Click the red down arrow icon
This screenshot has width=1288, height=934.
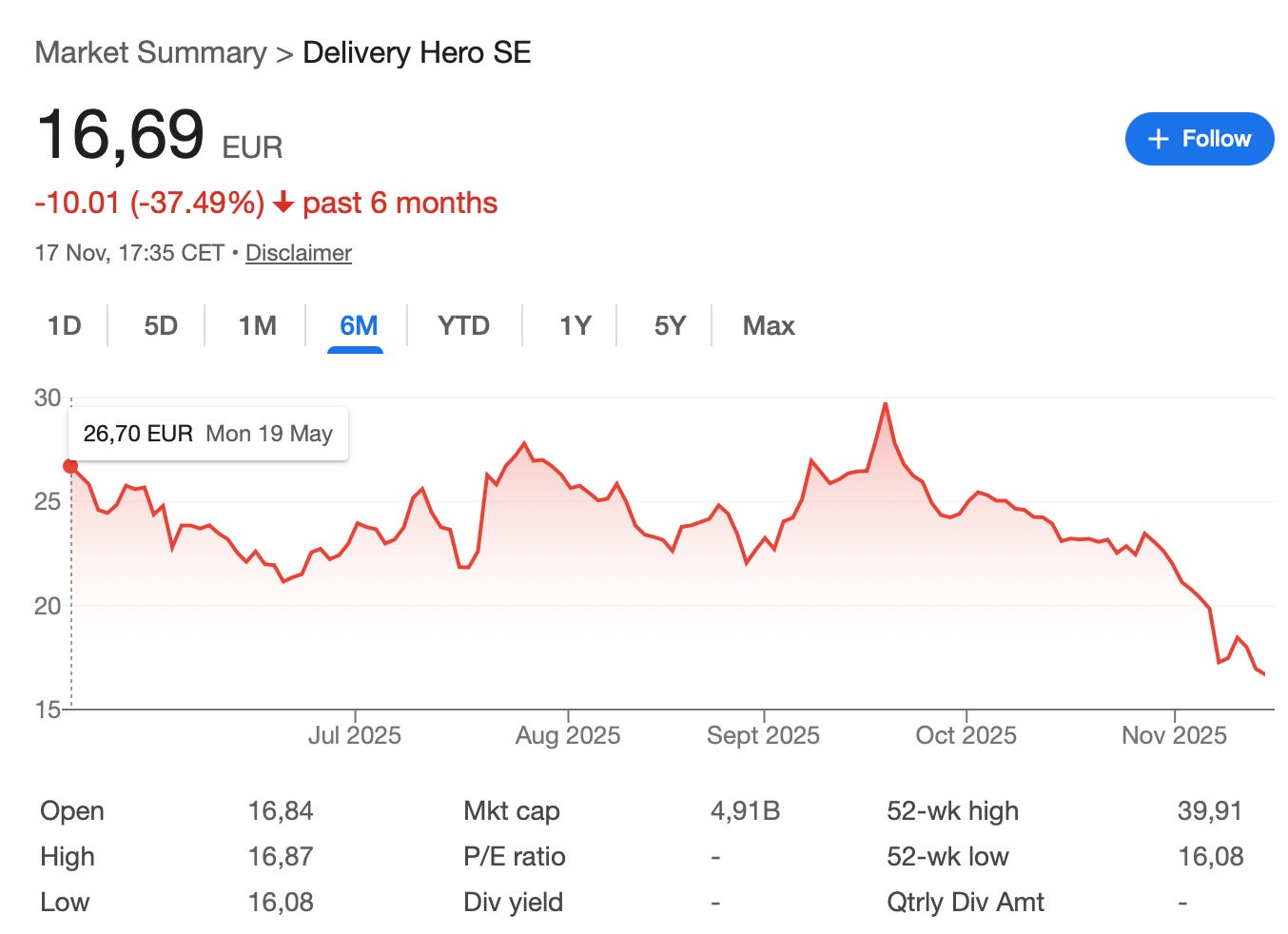pyautogui.click(x=283, y=203)
